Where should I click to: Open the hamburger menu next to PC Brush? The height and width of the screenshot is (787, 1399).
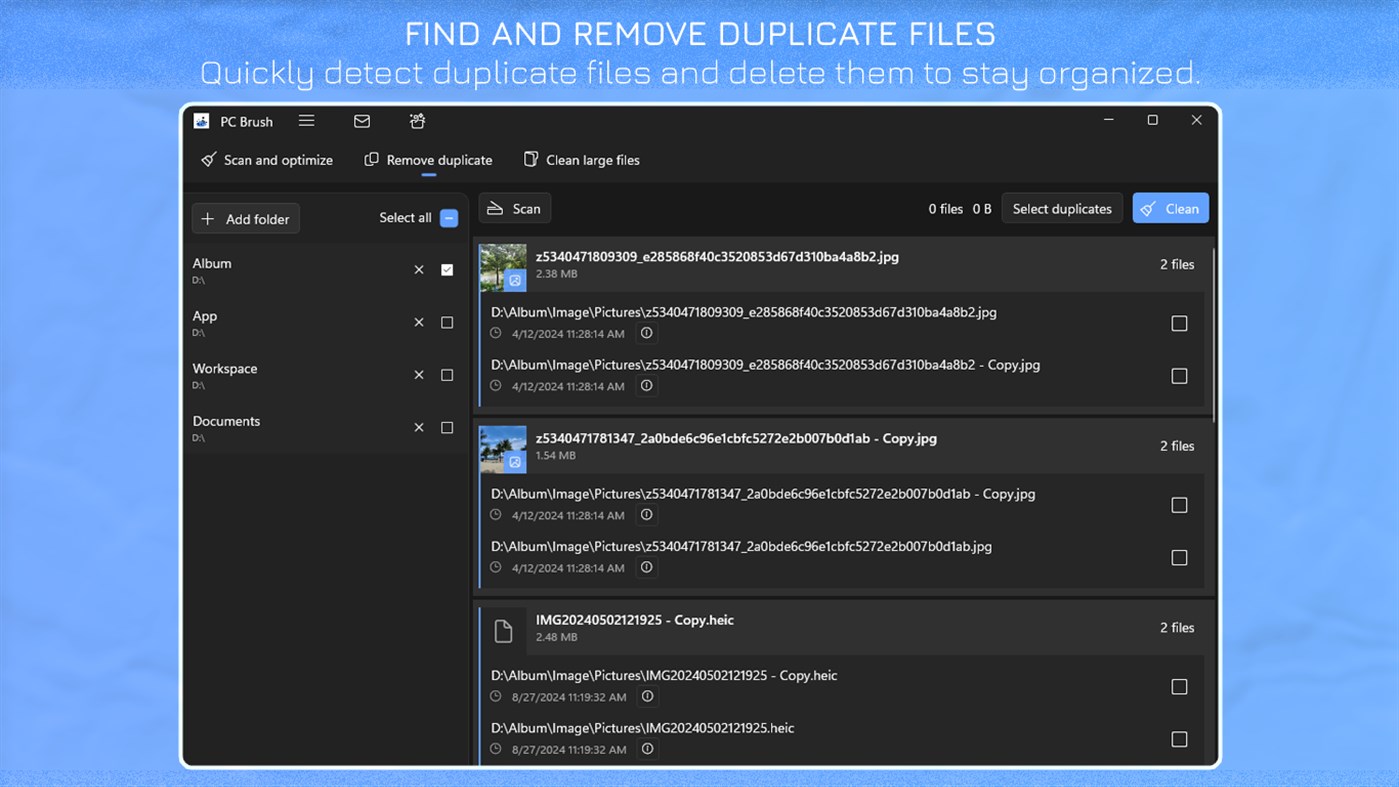click(x=306, y=120)
